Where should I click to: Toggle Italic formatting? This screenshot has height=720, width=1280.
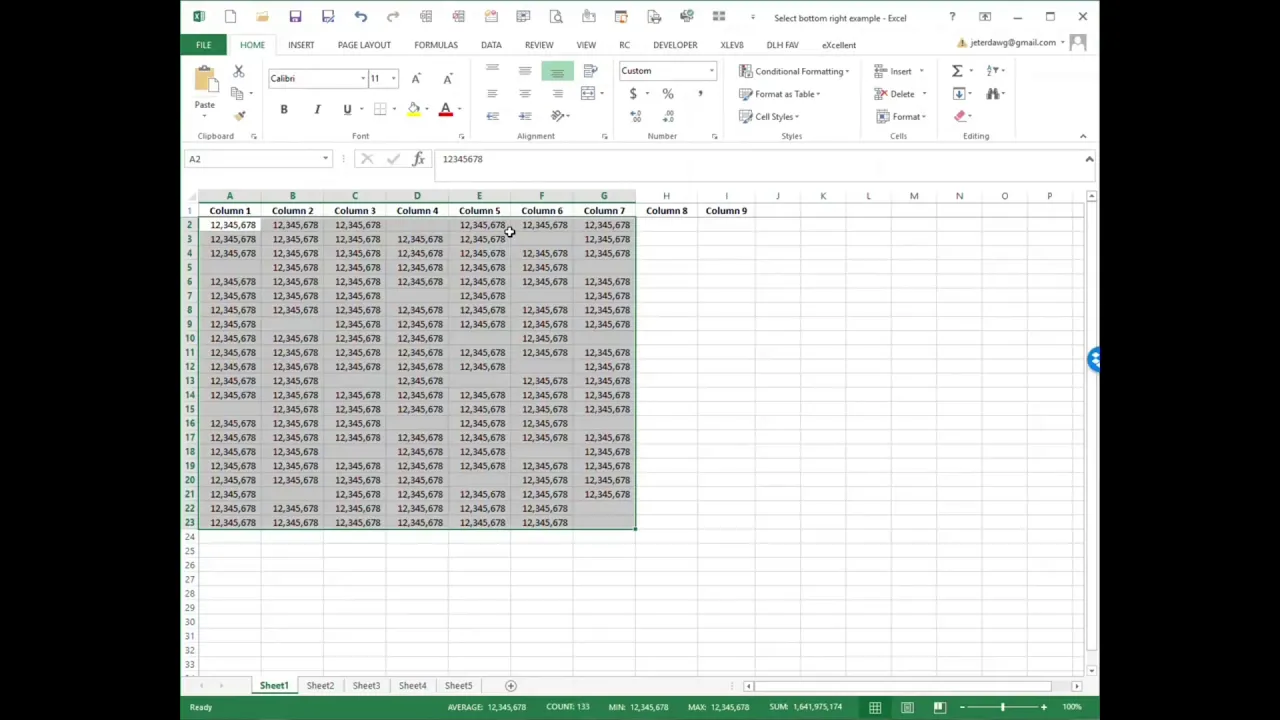tap(316, 109)
